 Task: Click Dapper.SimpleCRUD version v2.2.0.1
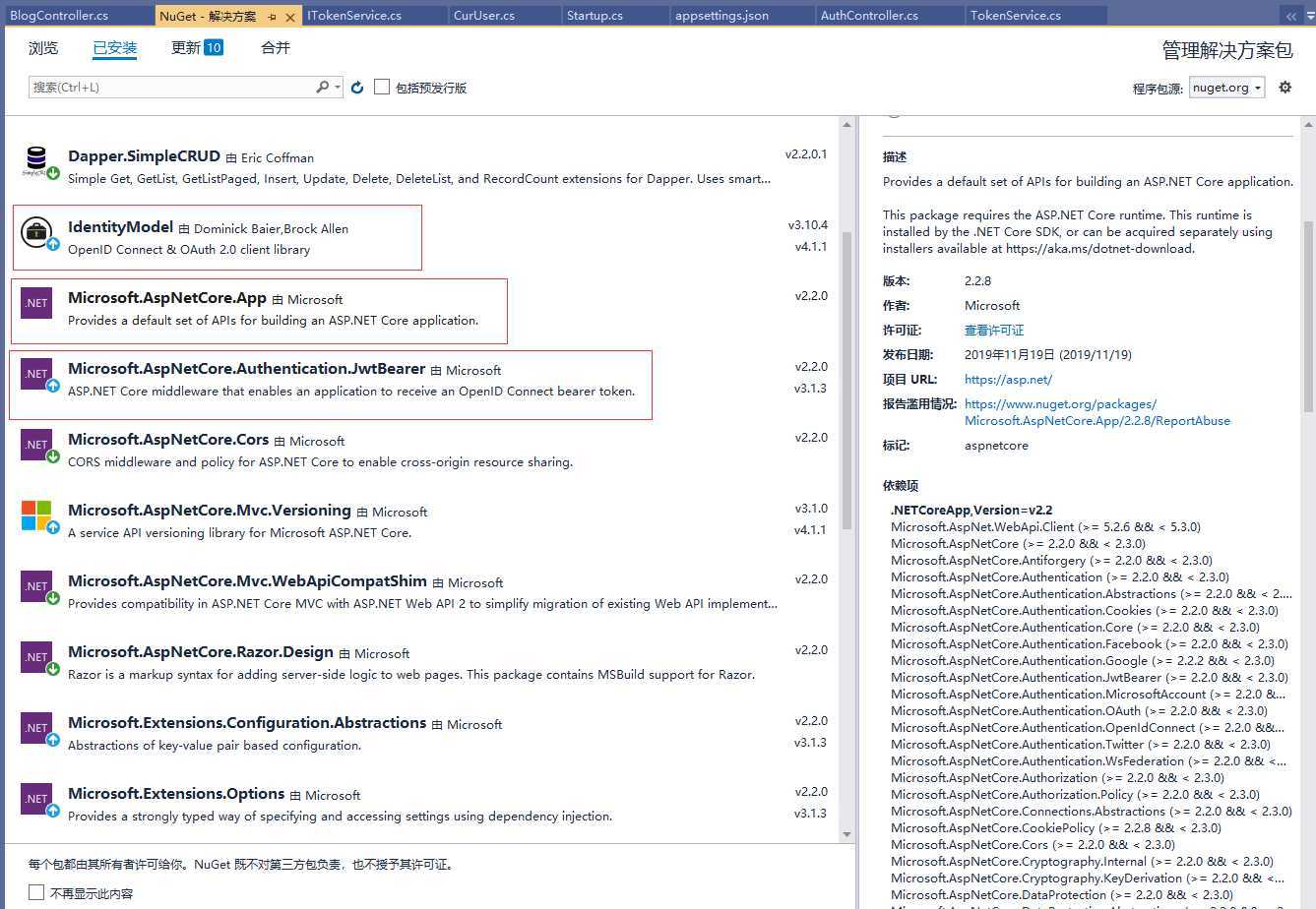pyautogui.click(x=806, y=154)
